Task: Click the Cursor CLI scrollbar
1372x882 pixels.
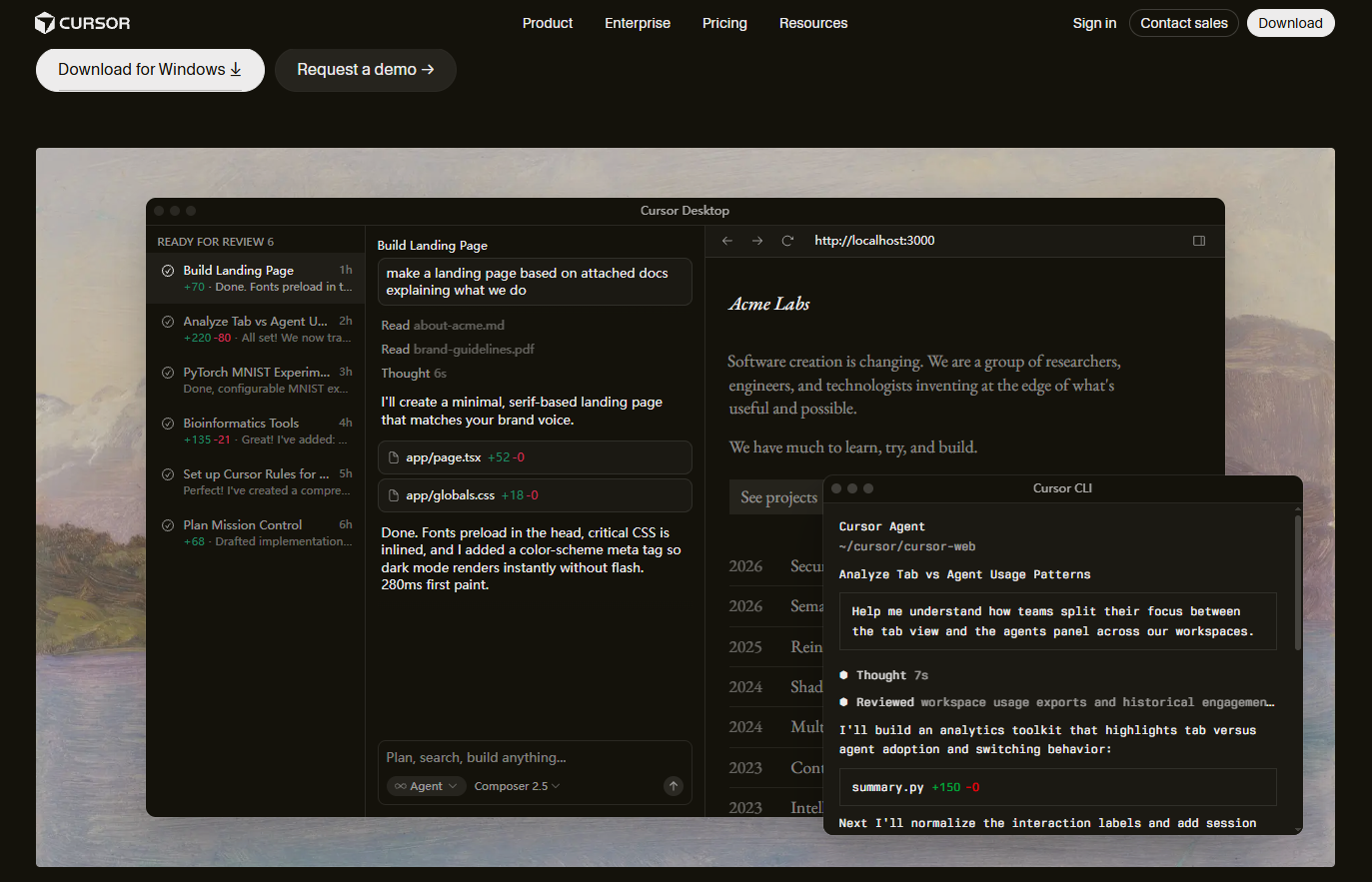Action: [1297, 584]
